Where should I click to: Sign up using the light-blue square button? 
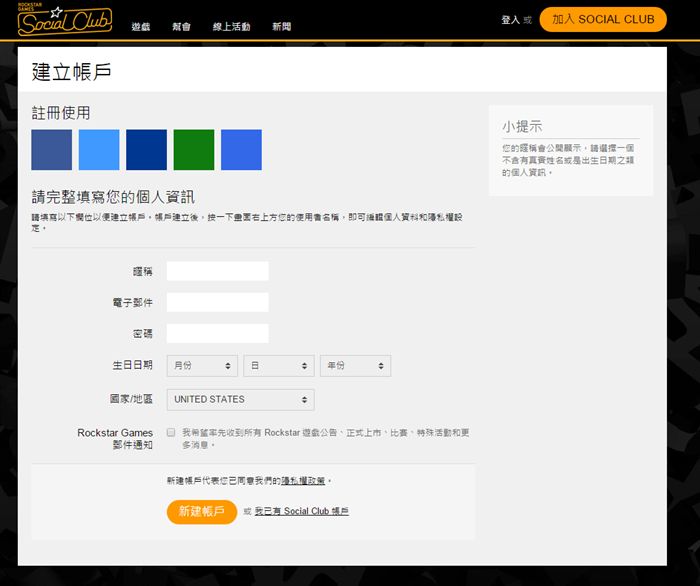(99, 150)
